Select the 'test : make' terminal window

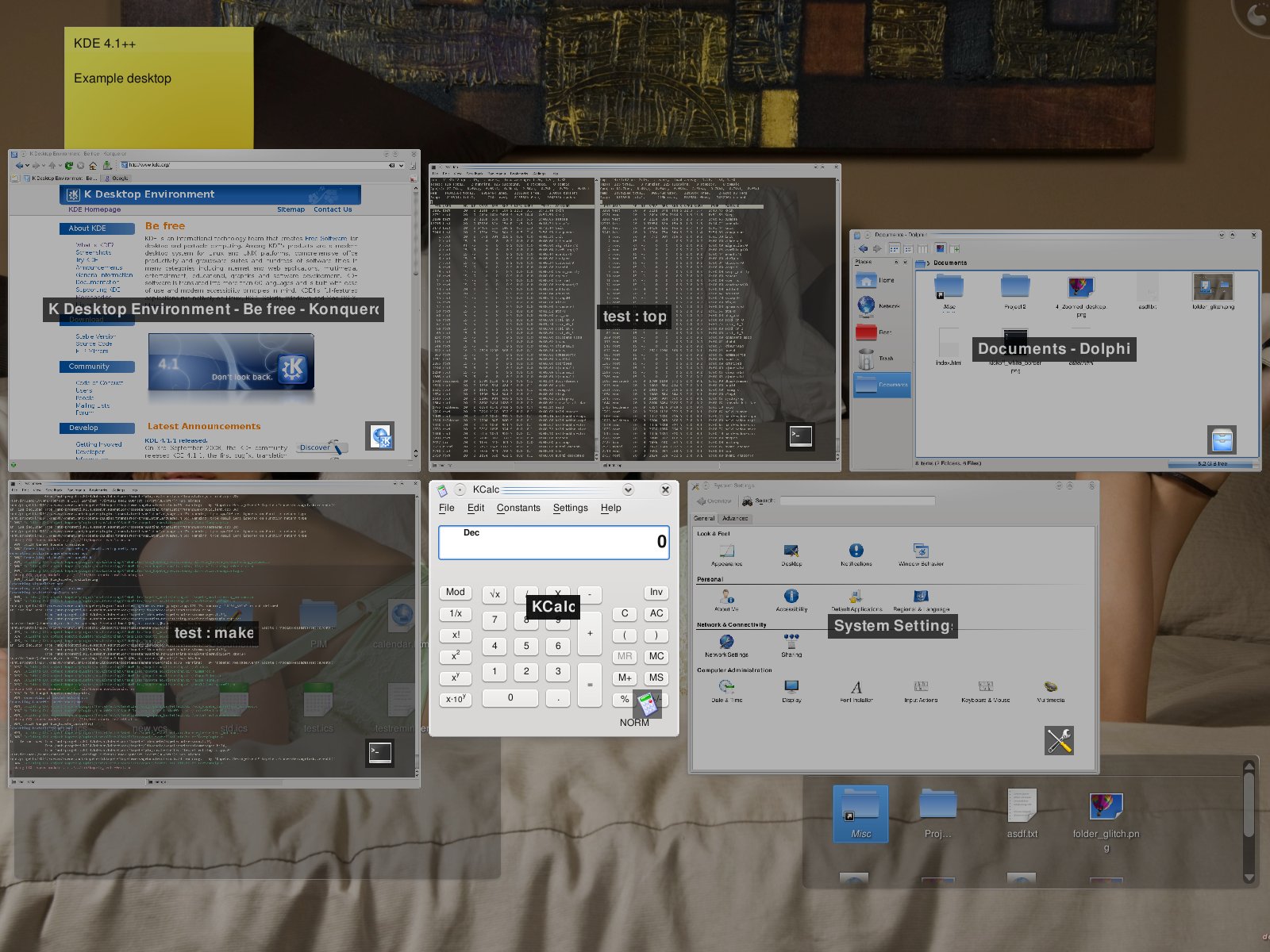point(214,633)
